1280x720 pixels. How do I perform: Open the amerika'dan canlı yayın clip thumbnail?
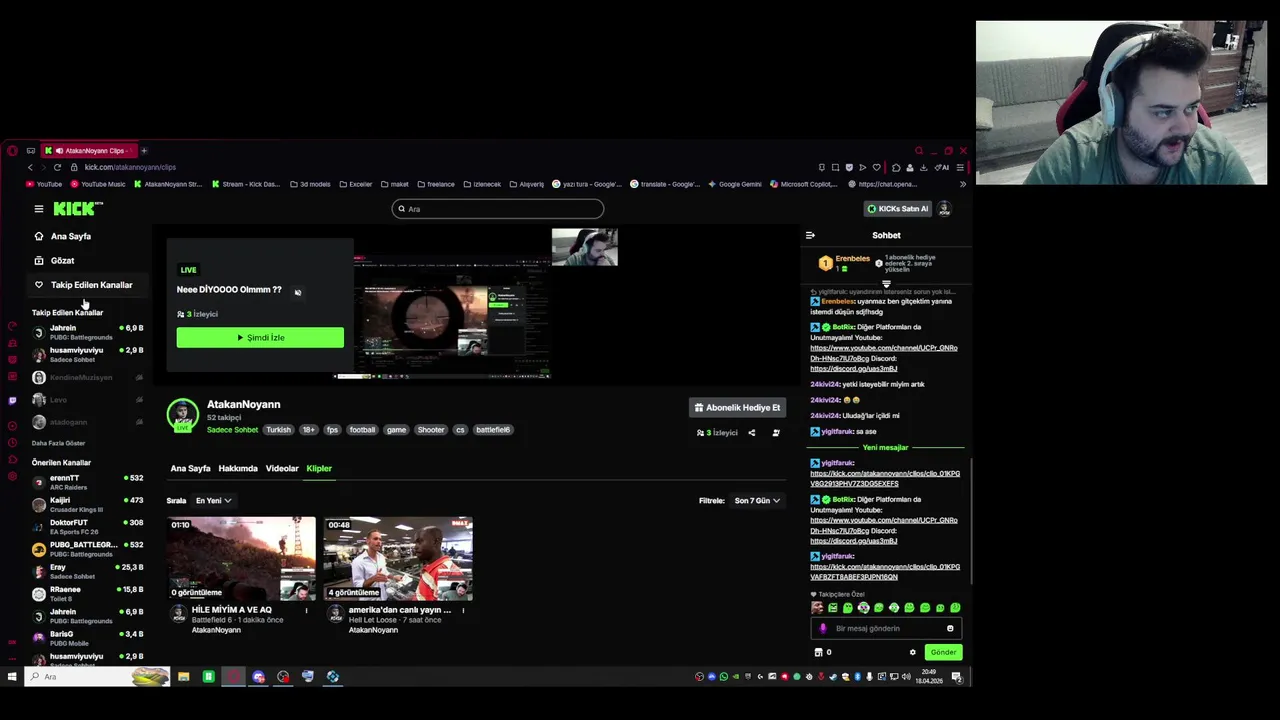(398, 558)
